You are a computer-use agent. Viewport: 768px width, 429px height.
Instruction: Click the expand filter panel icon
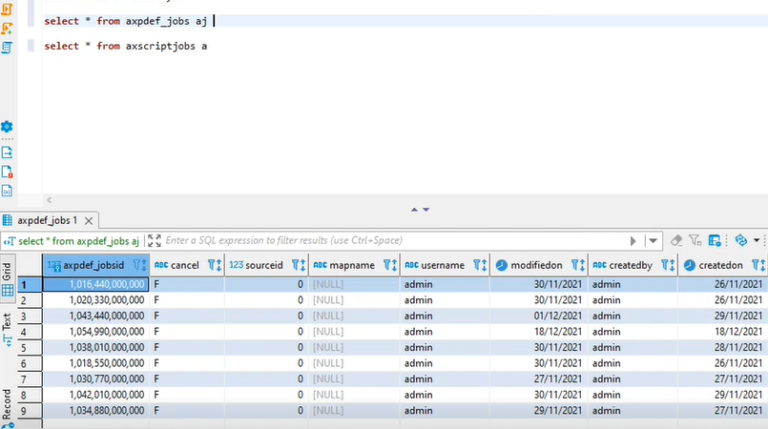click(154, 241)
